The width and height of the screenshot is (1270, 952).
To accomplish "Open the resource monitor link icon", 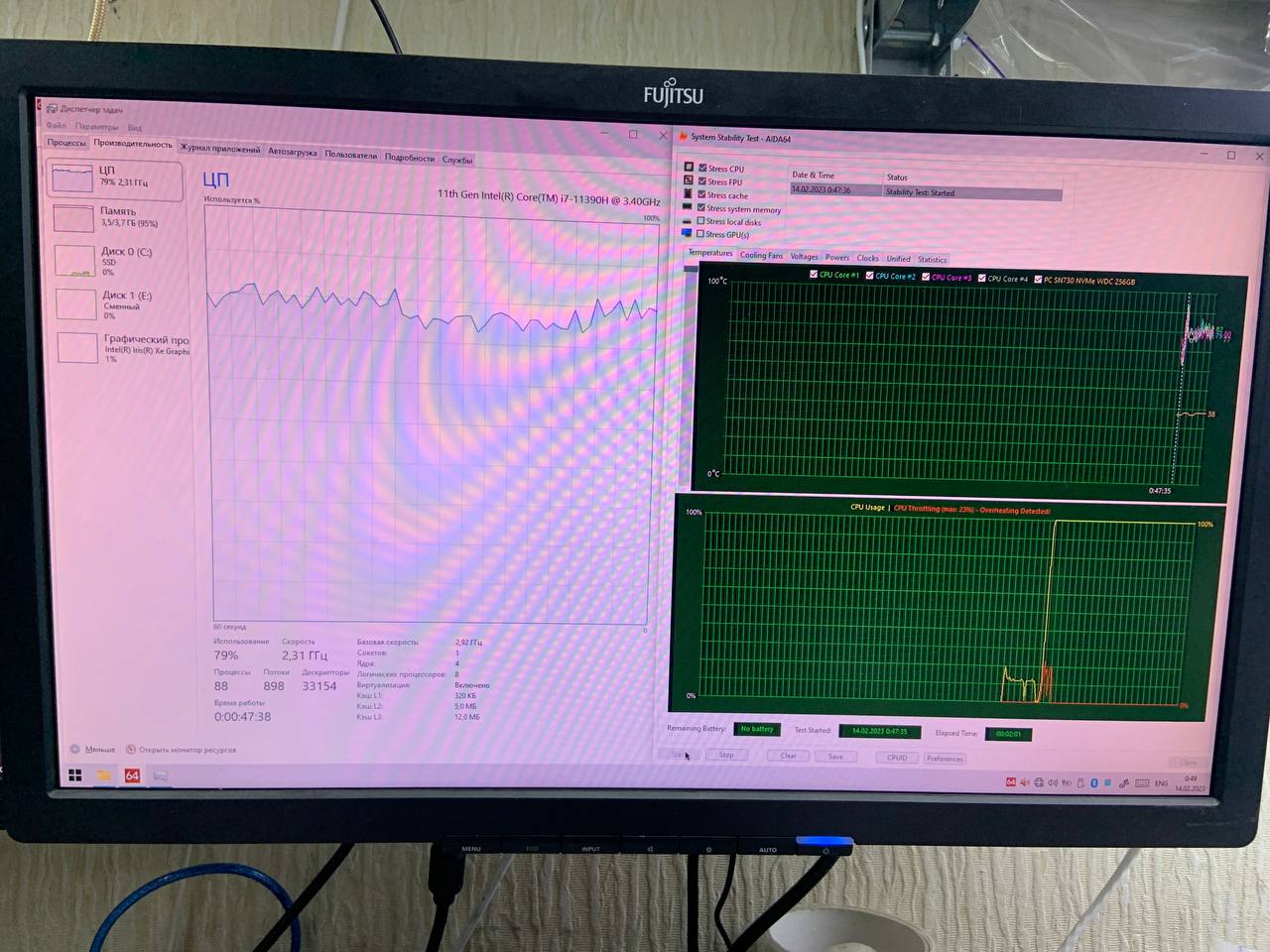I will 131,750.
